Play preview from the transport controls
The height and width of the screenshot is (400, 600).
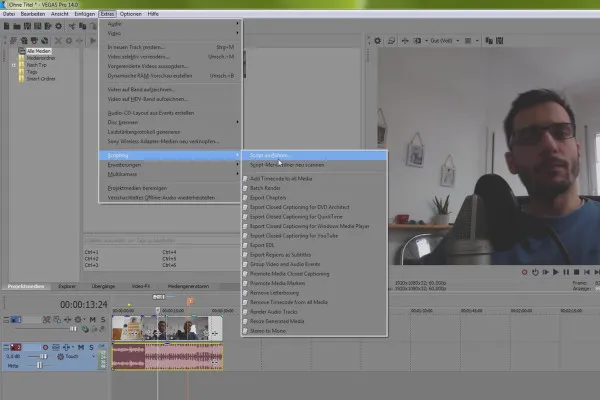click(x=556, y=272)
